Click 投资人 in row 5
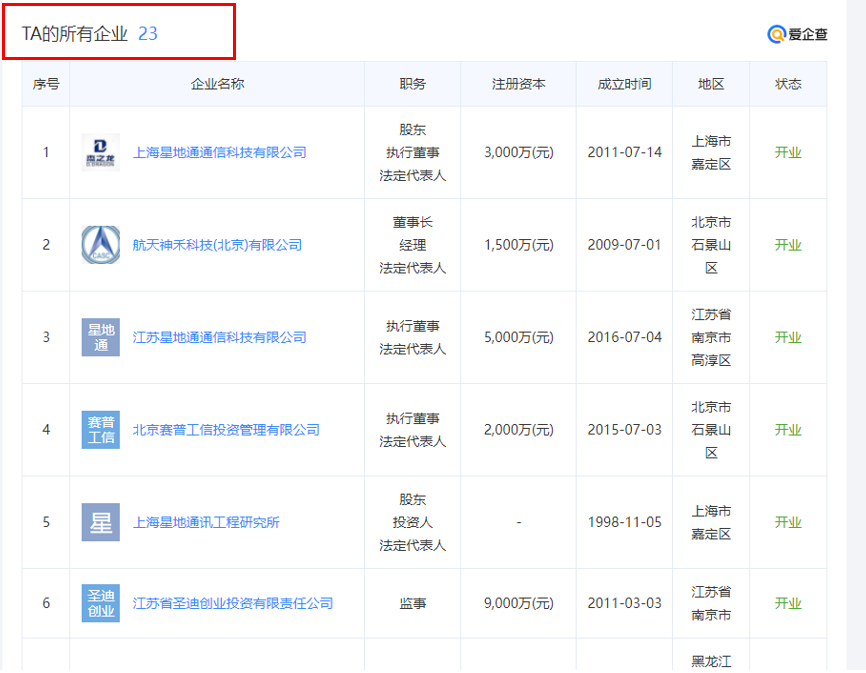The image size is (866, 673). 413,522
